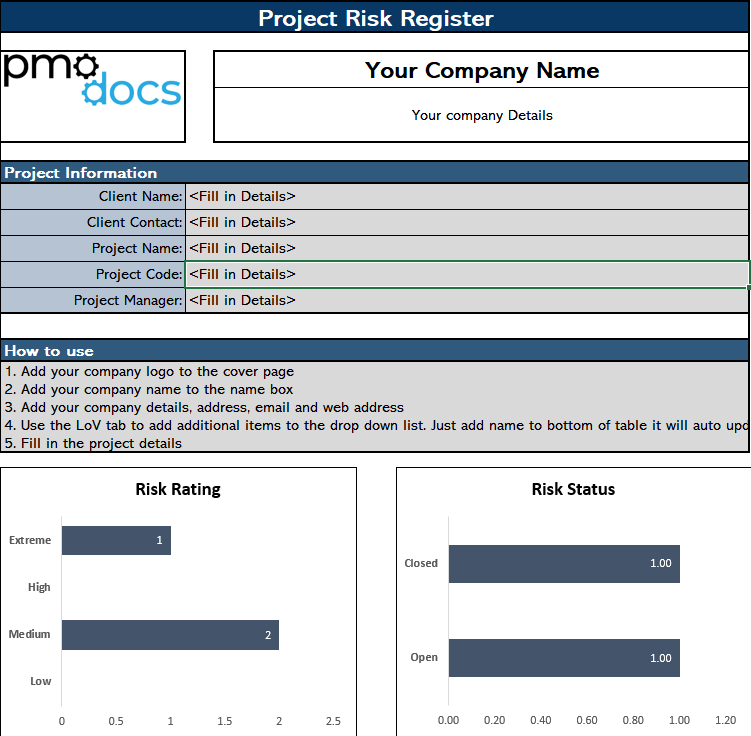
Task: Click the 2.5 axis value in Risk Rating
Action: (x=333, y=721)
